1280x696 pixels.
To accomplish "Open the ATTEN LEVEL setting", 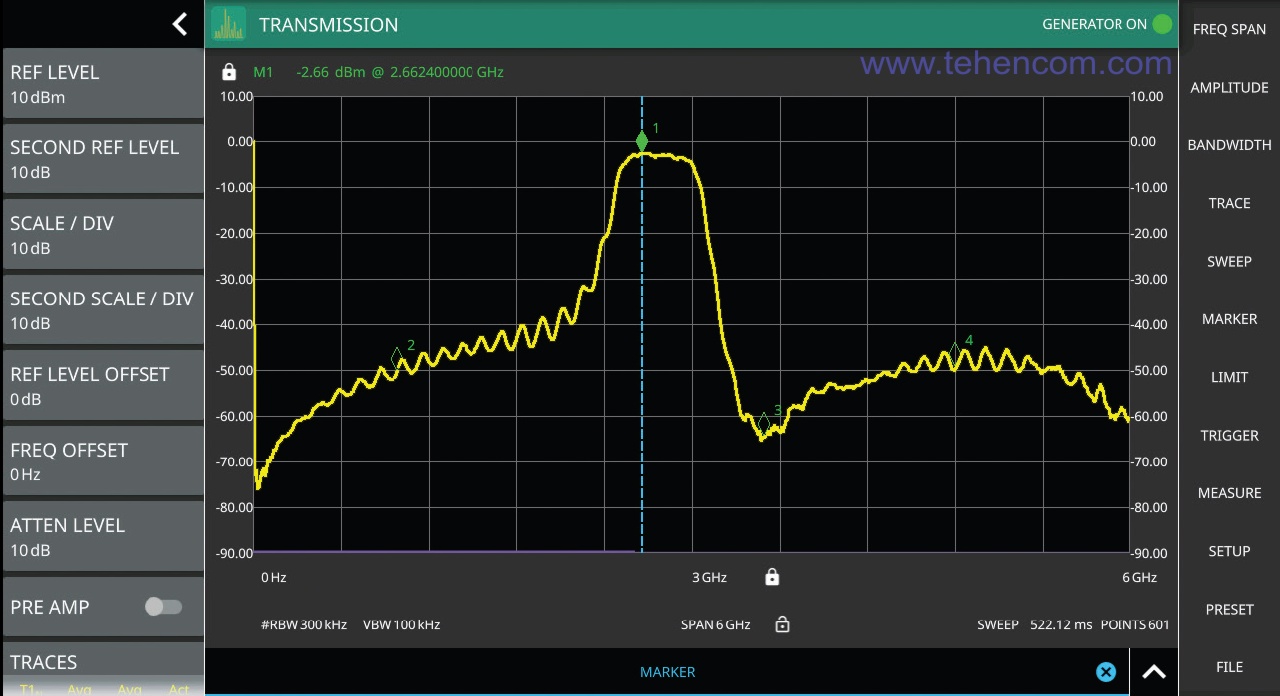I will (x=103, y=536).
